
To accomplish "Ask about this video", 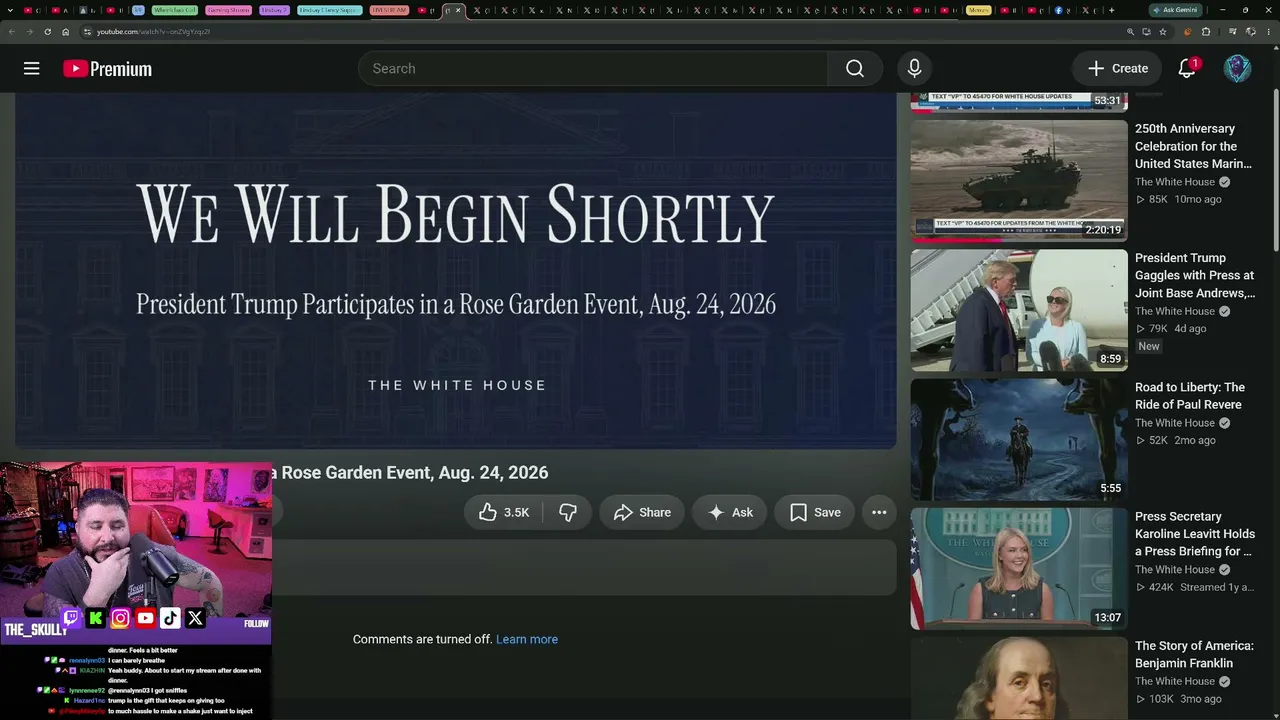I will pos(730,512).
